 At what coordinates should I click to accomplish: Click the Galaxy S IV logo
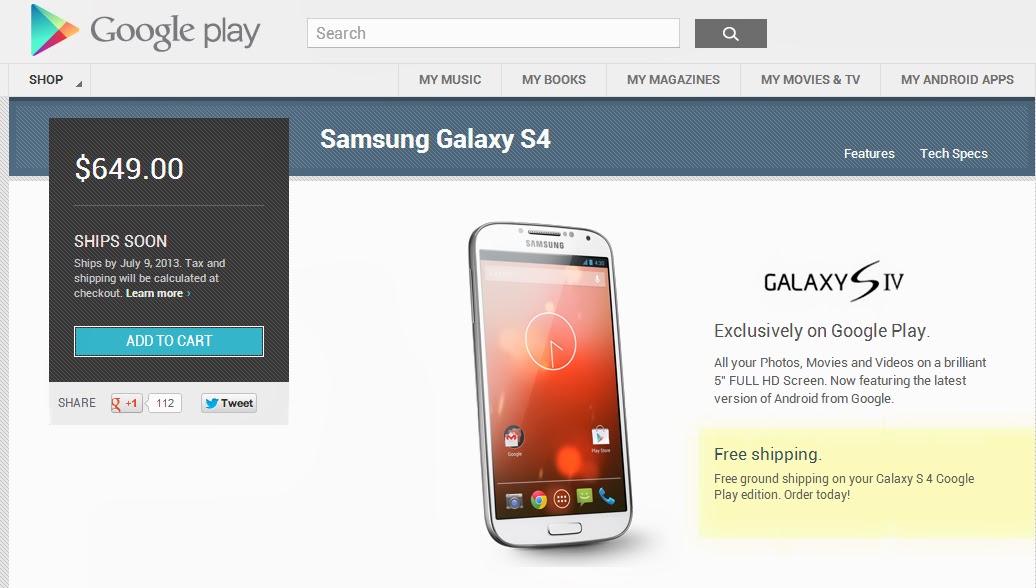pyautogui.click(x=833, y=282)
